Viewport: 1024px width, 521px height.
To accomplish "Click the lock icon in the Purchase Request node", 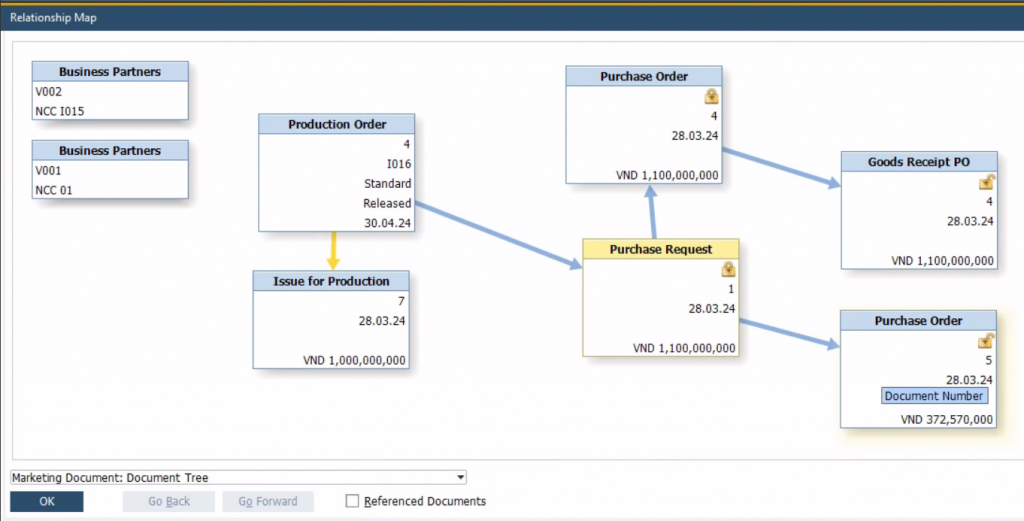I will [x=728, y=269].
